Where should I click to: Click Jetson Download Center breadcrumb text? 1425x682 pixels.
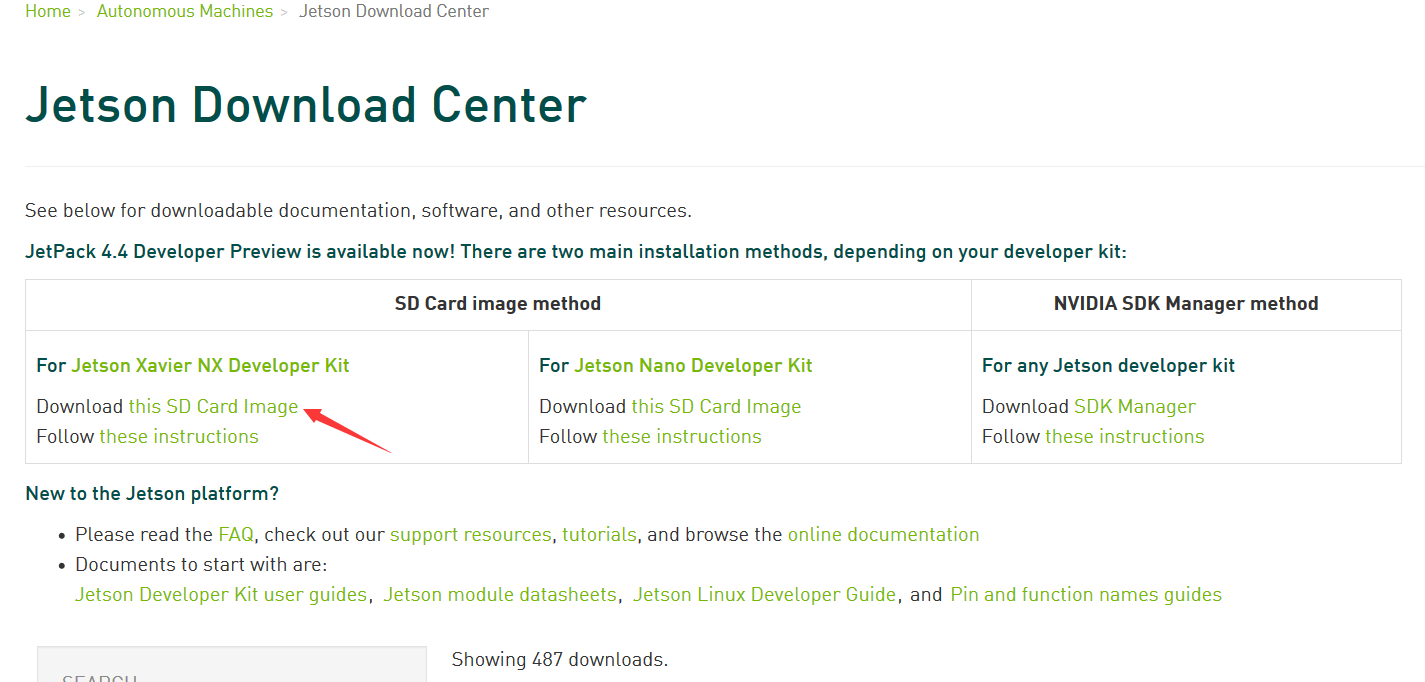[394, 12]
